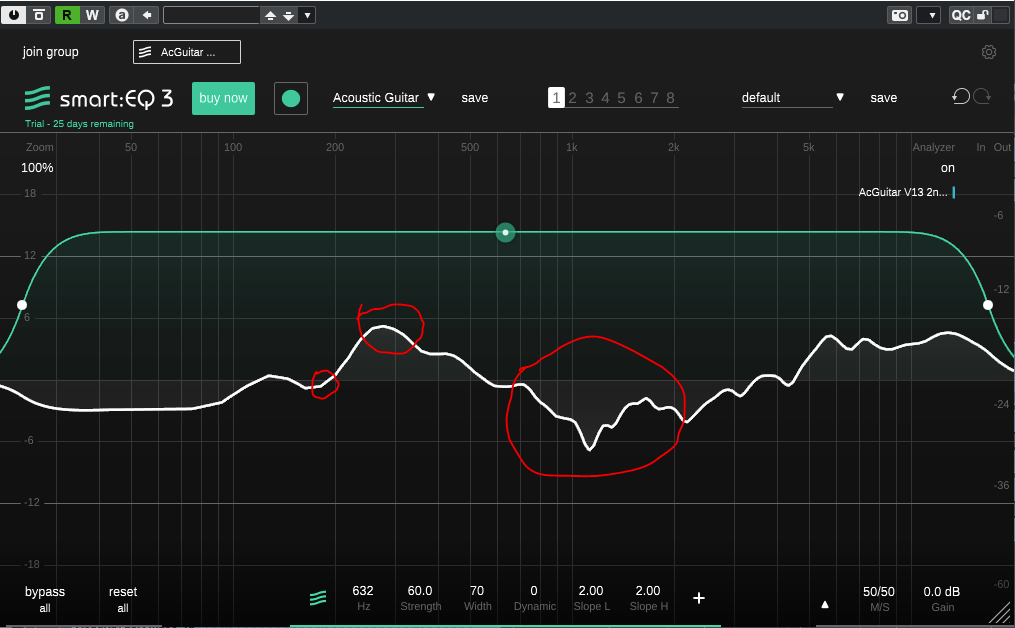Viewport: 1015px width, 628px height.
Task: Open the Acoustic Guitar profile dropdown
Action: click(x=385, y=98)
